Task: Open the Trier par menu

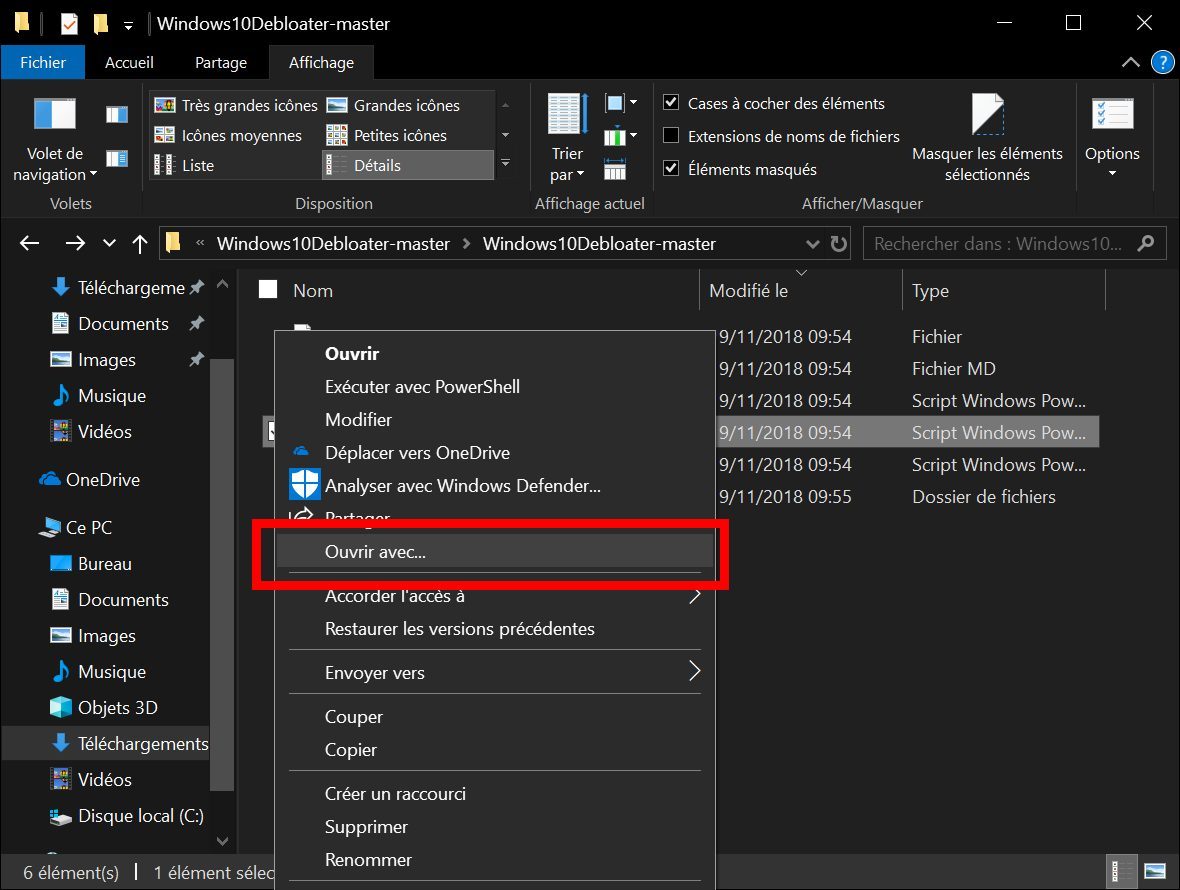Action: pos(567,138)
